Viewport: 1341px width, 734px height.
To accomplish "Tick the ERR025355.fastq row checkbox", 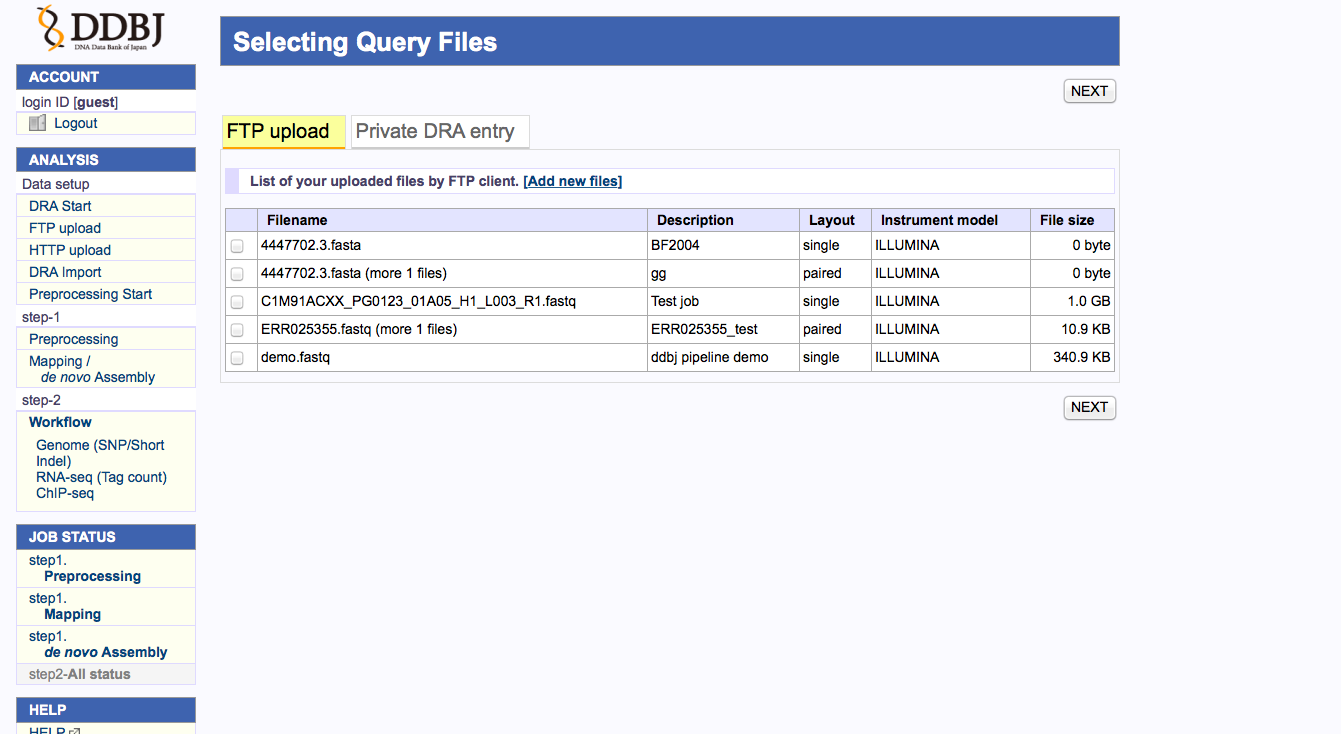I will coord(237,330).
